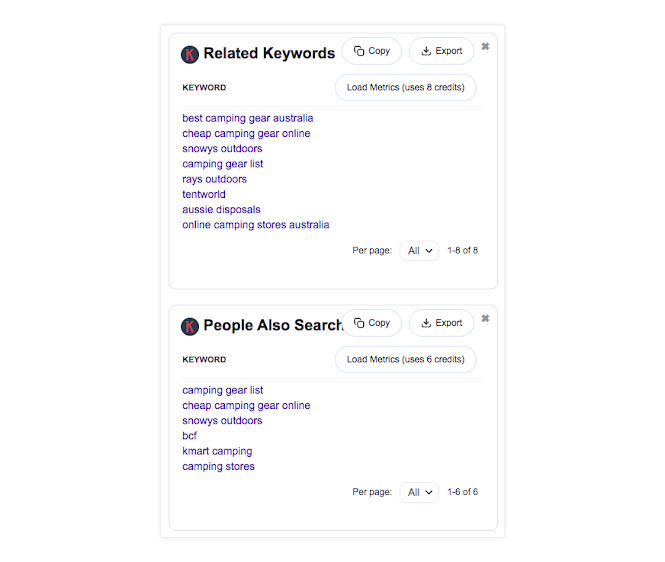Close the People Also Search widget

click(485, 318)
